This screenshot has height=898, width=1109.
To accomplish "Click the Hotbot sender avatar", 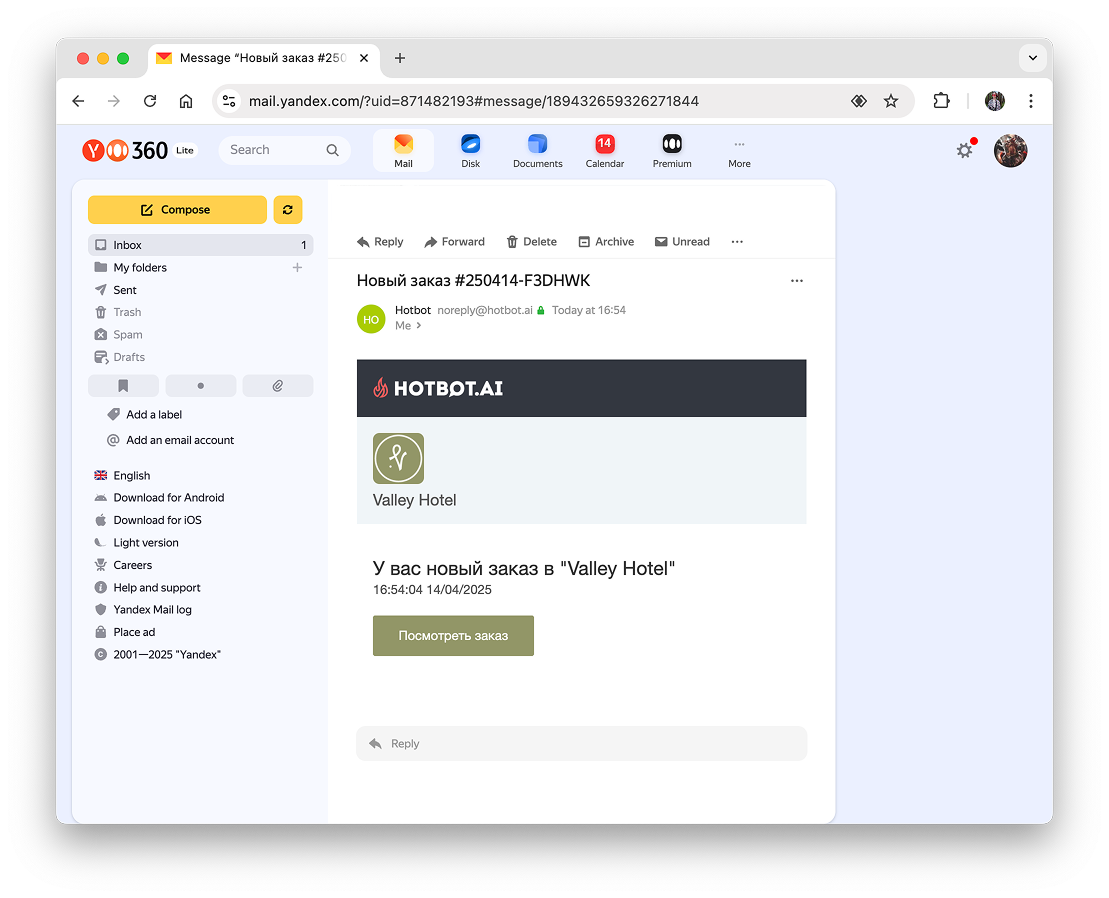I will tap(371, 319).
